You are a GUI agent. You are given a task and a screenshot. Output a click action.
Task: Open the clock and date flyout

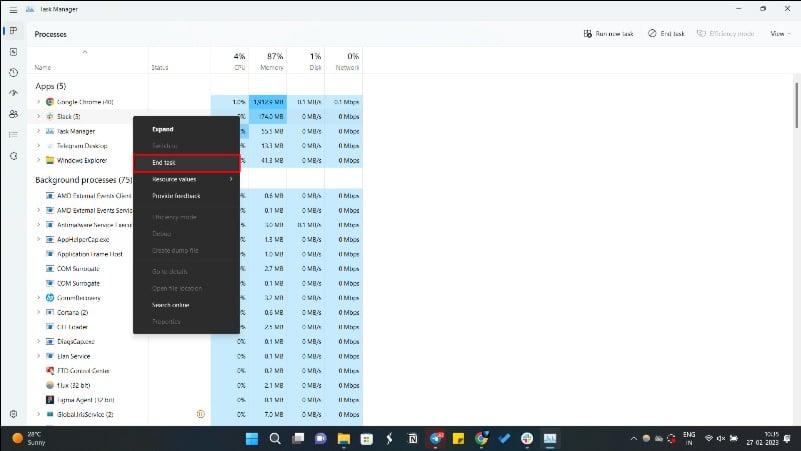[x=762, y=438]
